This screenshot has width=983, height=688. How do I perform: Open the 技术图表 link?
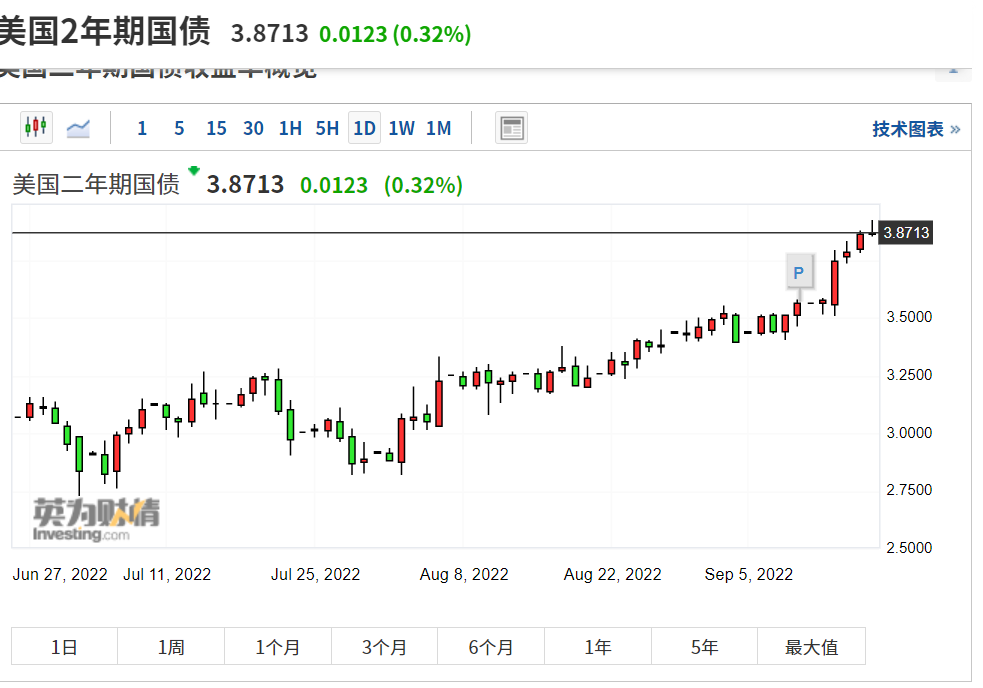click(915, 129)
